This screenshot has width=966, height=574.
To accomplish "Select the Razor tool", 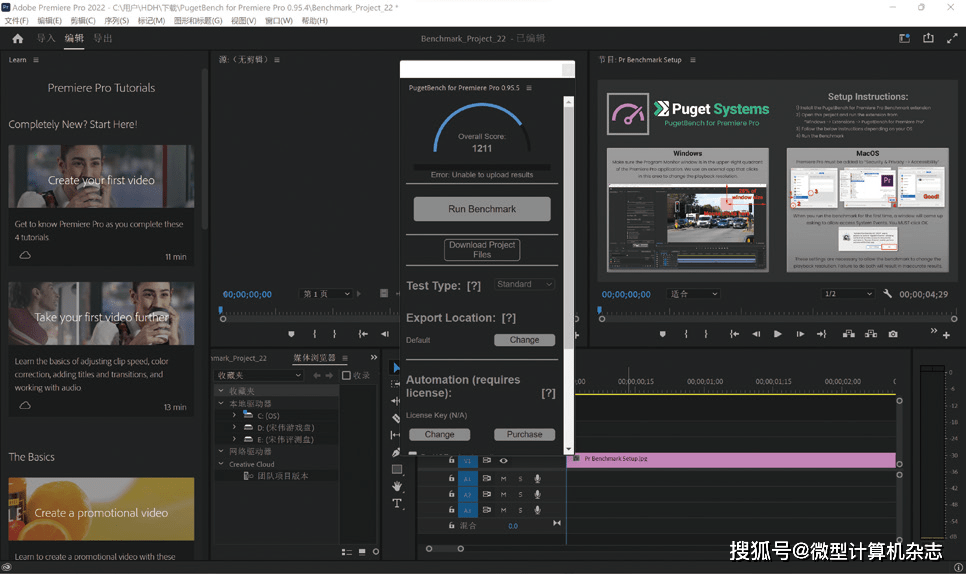I will [396, 418].
